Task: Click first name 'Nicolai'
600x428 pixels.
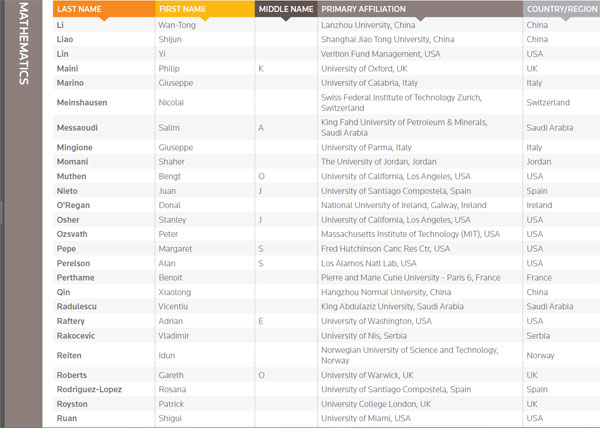Action: (x=171, y=103)
